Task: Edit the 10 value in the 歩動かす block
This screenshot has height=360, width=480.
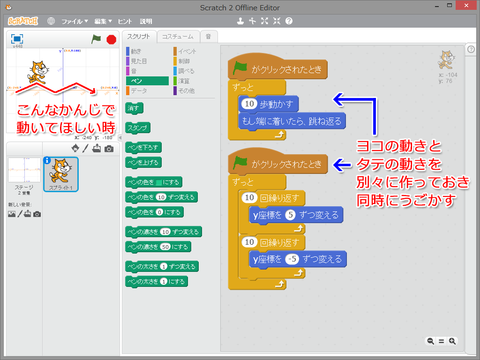Action: click(x=250, y=104)
